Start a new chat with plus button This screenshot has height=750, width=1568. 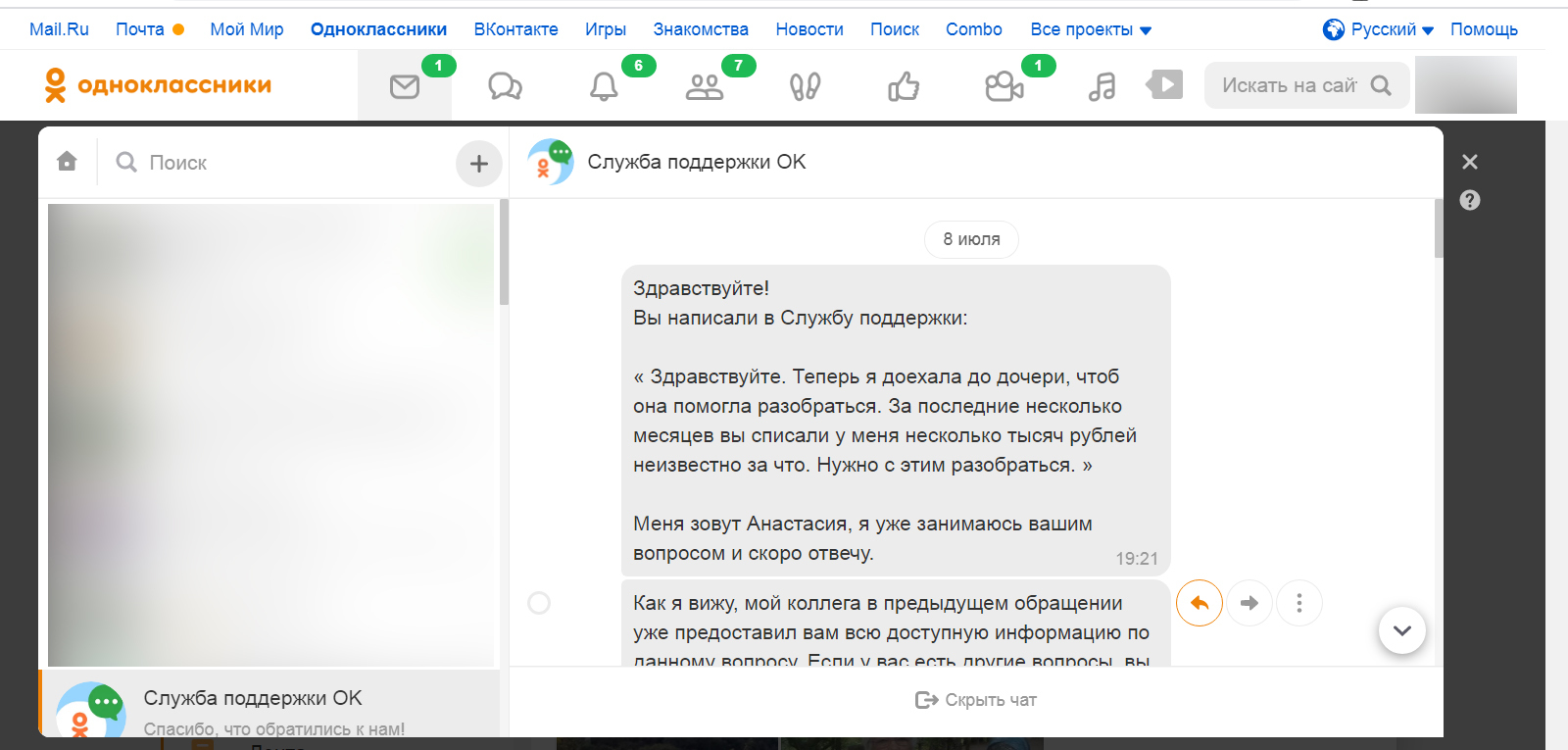pos(479,164)
